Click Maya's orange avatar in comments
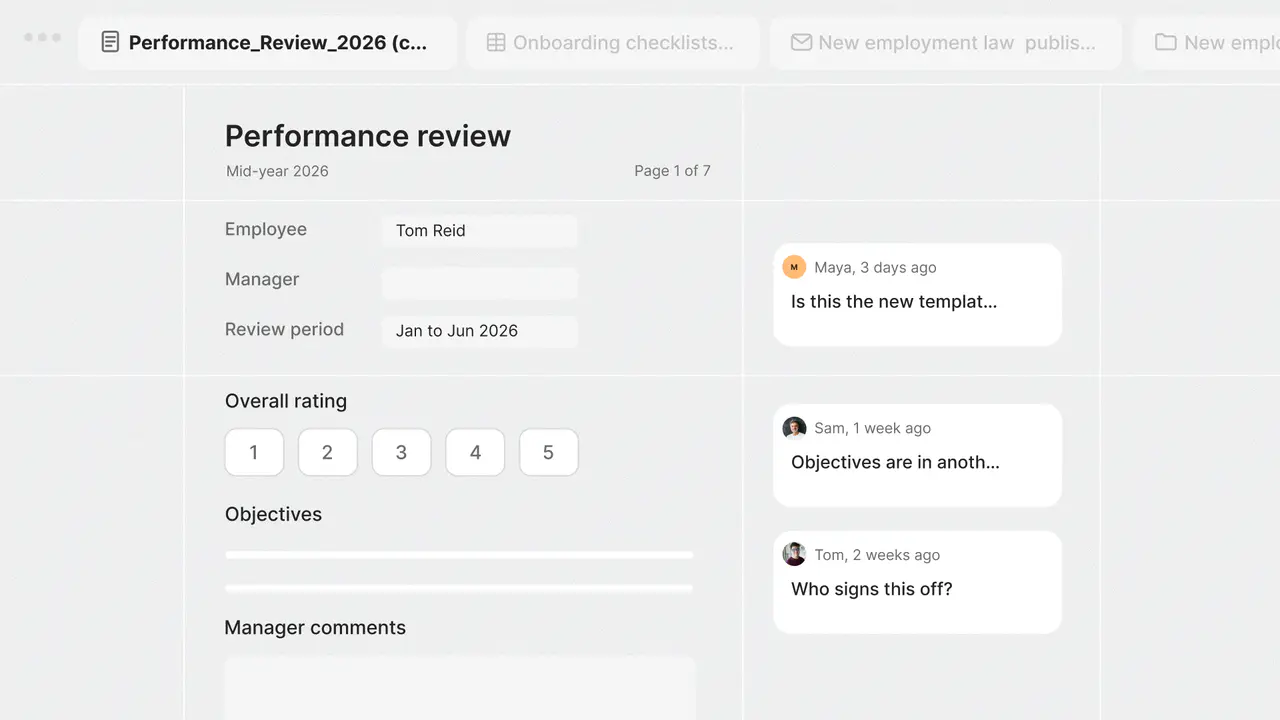This screenshot has height=720, width=1280. 794,267
